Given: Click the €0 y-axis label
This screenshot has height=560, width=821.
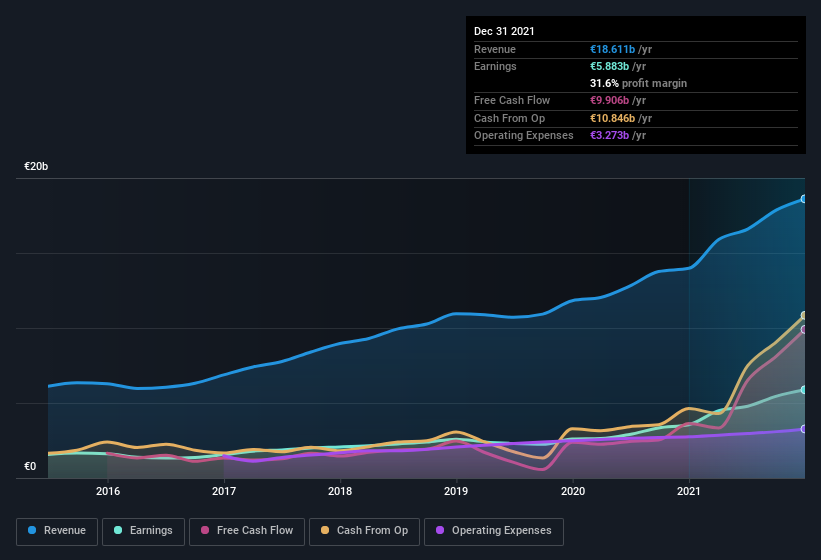Looking at the screenshot, I should point(30,466).
